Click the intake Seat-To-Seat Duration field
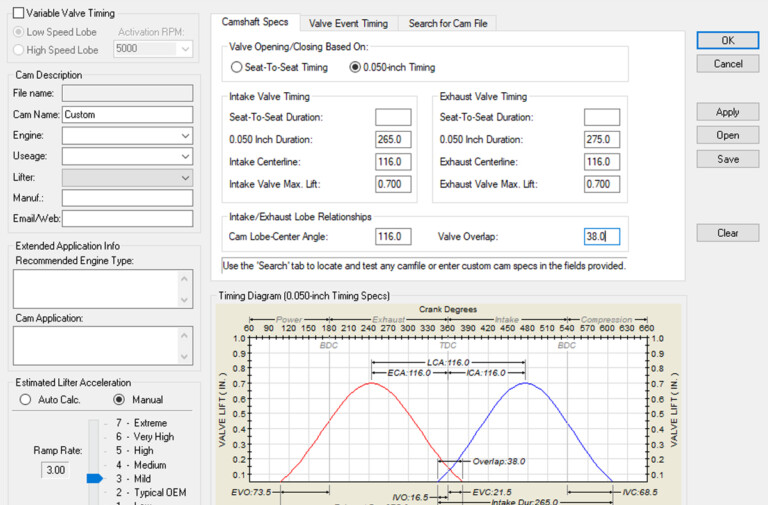This screenshot has width=768, height=505. pos(393,117)
